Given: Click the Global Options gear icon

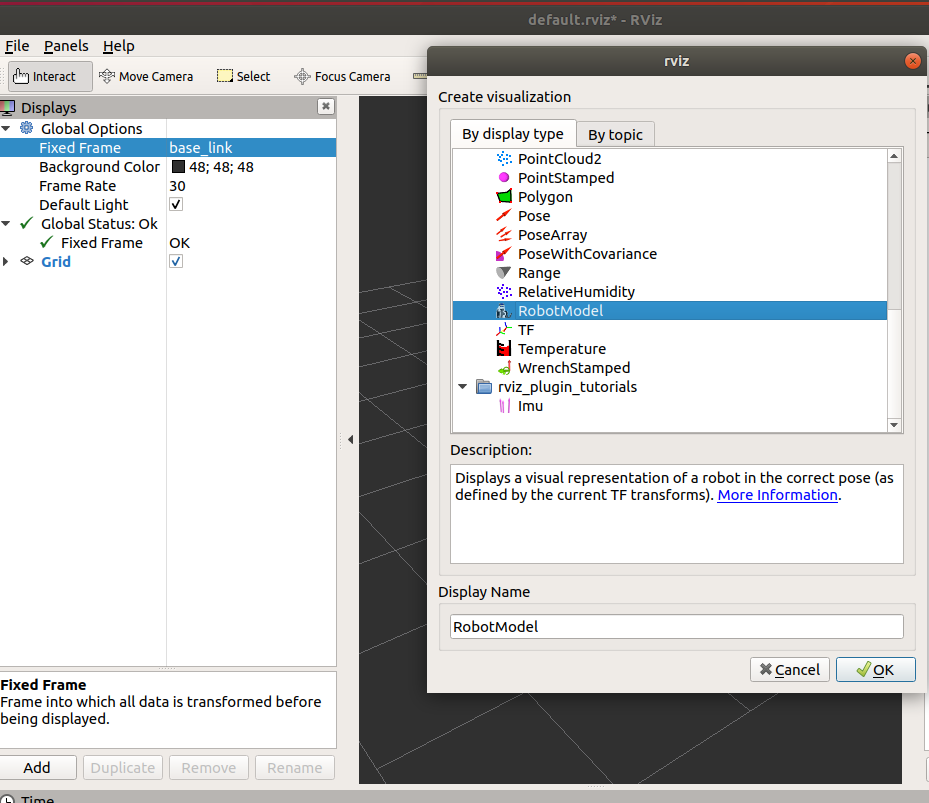Looking at the screenshot, I should pos(27,127).
